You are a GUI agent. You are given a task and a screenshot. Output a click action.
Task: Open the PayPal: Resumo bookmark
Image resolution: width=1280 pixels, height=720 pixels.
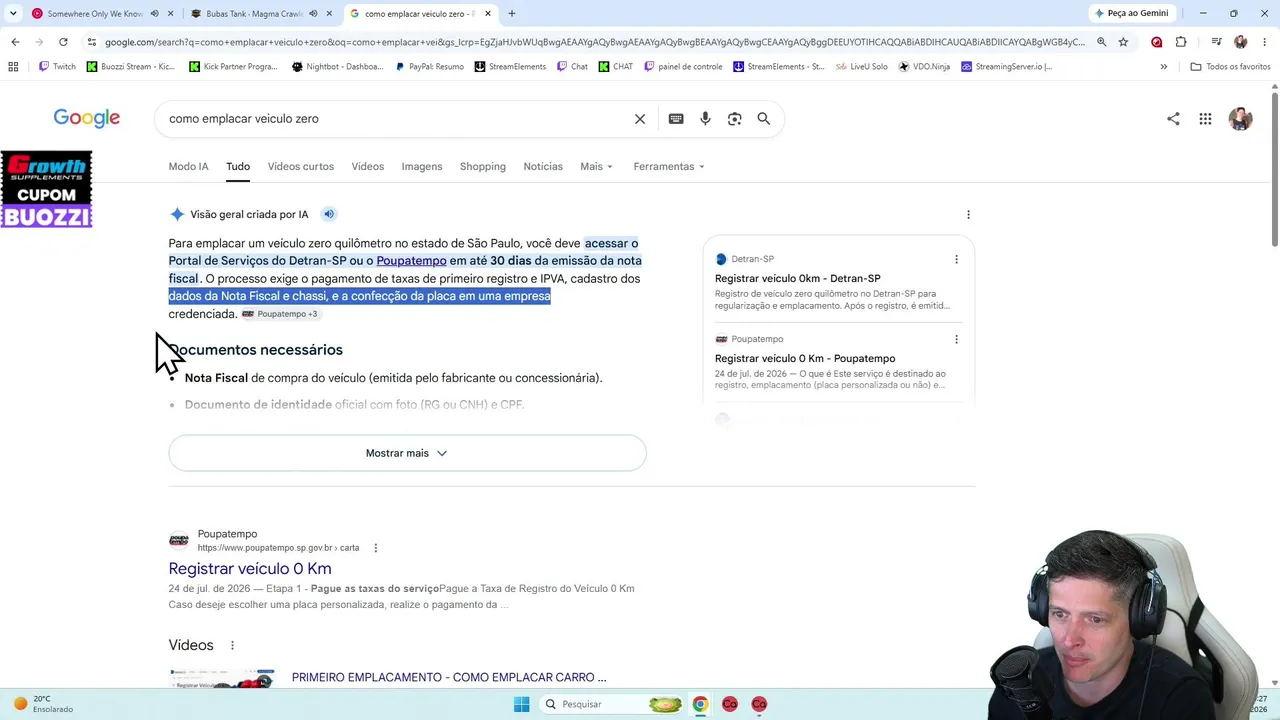point(429,67)
